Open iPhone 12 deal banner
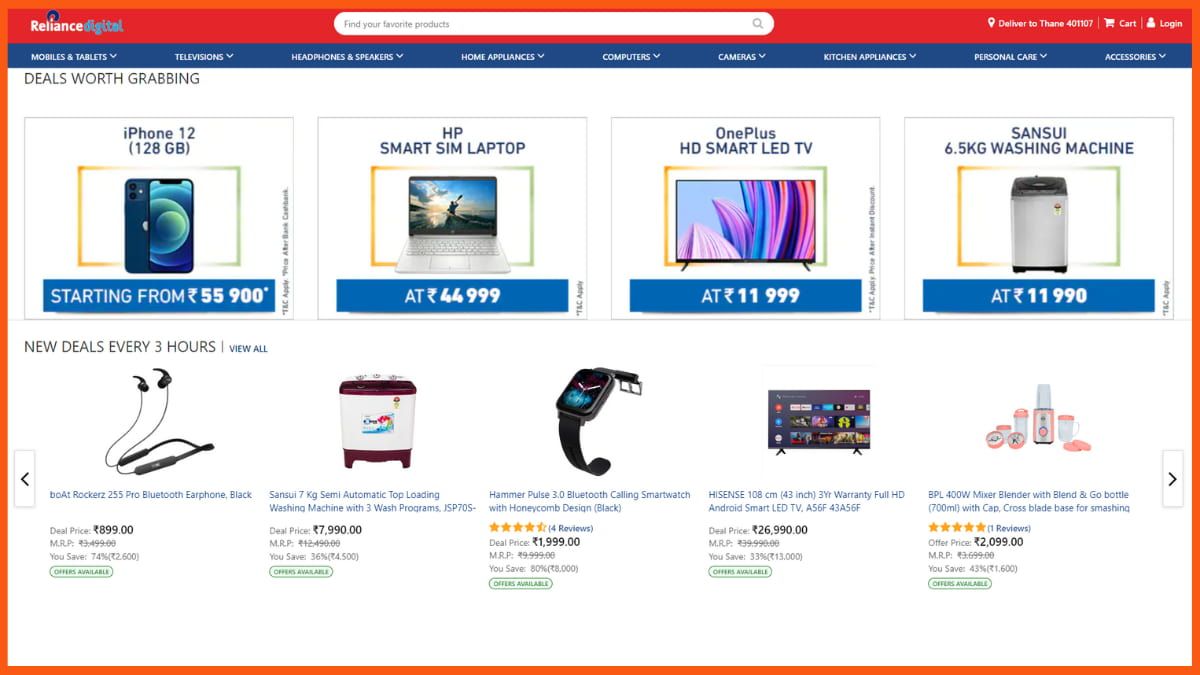Image resolution: width=1200 pixels, height=675 pixels. point(159,218)
